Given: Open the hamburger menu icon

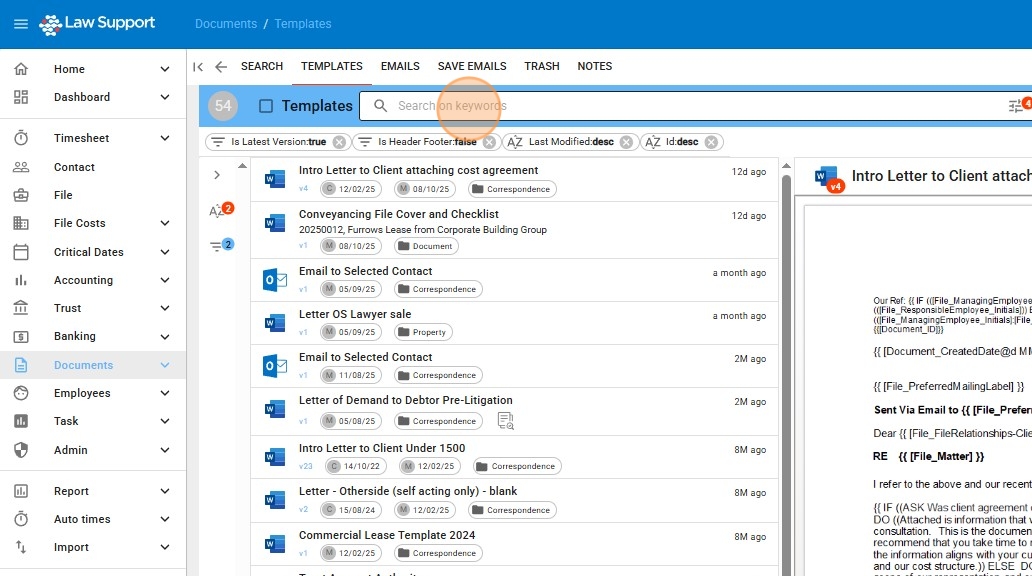Looking at the screenshot, I should point(20,24).
